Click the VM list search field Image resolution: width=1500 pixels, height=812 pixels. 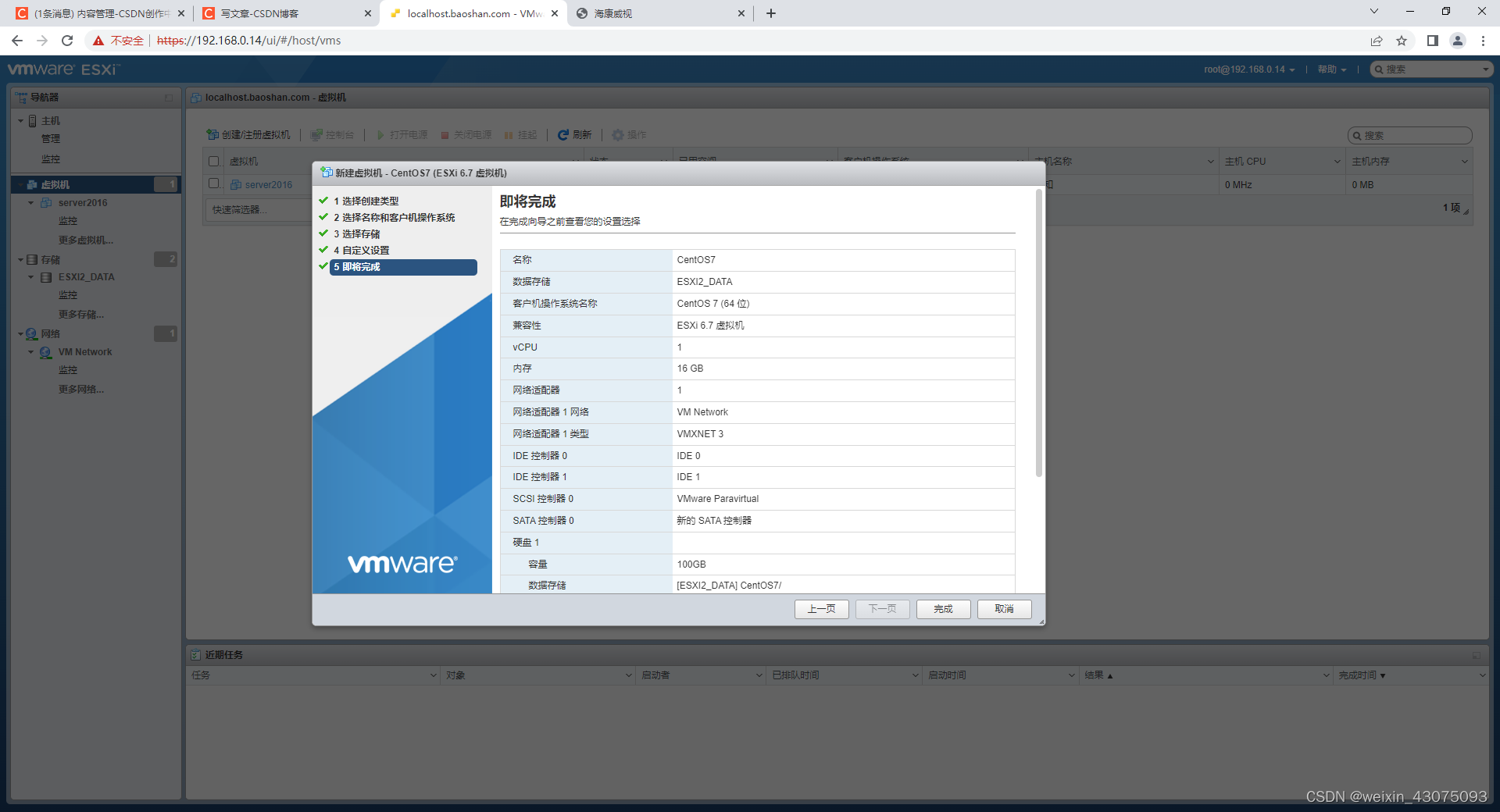[1410, 136]
